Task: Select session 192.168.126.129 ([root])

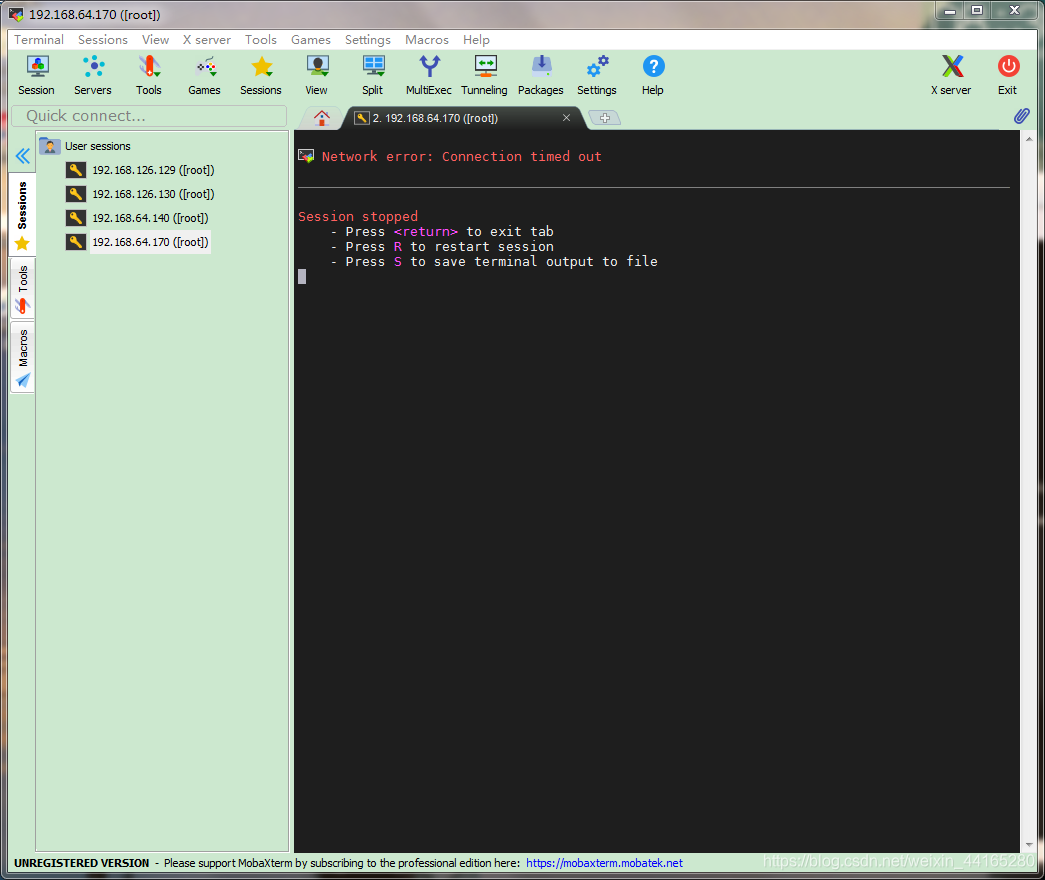Action: click(153, 170)
